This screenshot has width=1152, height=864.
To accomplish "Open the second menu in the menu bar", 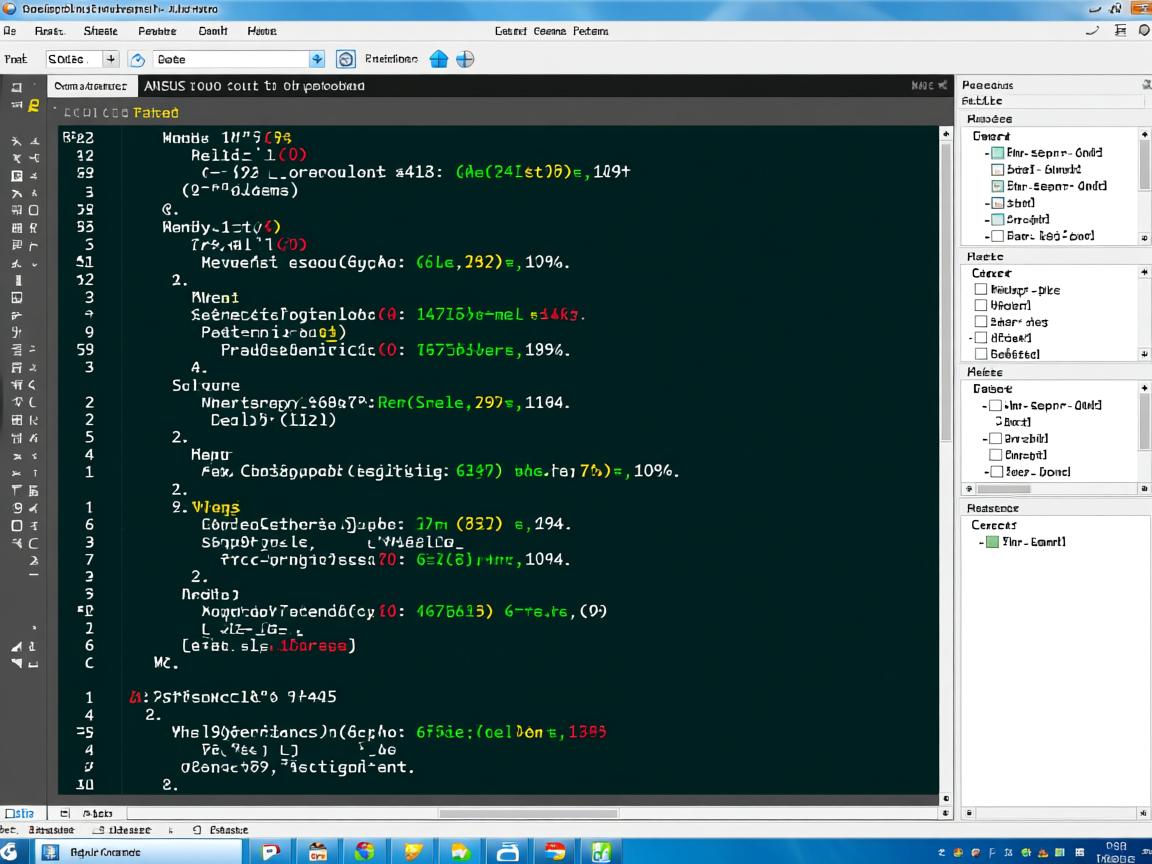I will (x=51, y=31).
